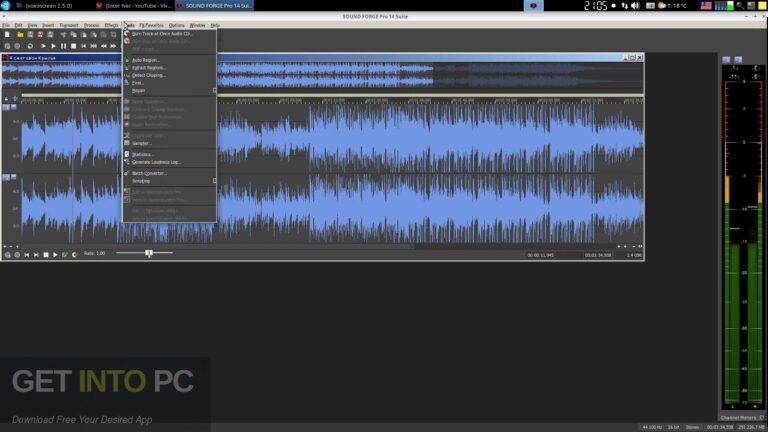Click the system volume tray icon

pyautogui.click(x=635, y=6)
